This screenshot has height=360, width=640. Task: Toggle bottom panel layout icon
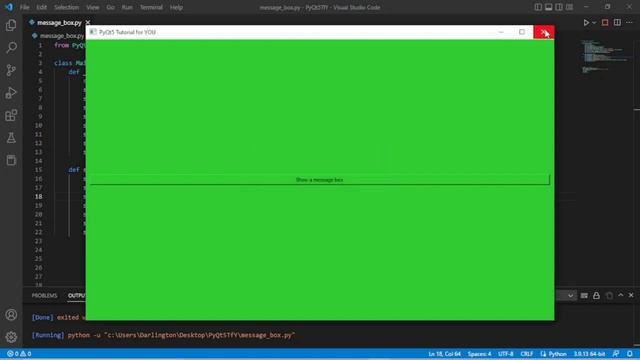coord(549,7)
